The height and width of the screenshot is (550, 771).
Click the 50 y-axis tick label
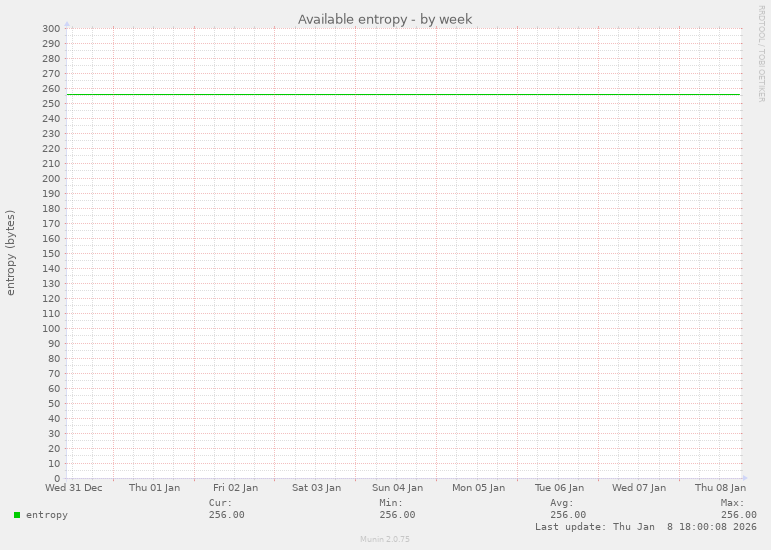pos(54,404)
